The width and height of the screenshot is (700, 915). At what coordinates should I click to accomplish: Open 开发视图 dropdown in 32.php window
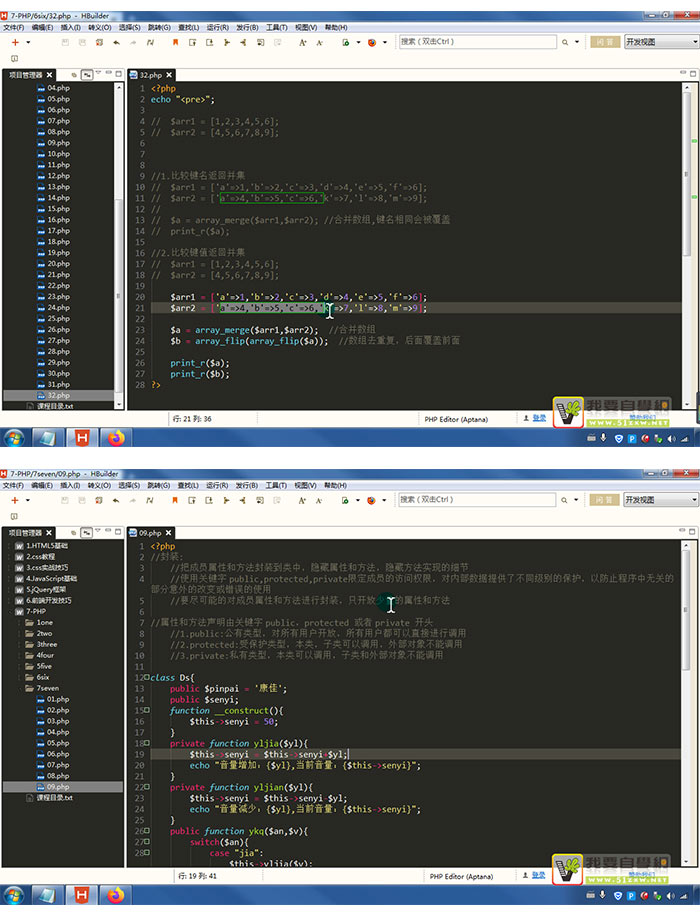[662, 42]
